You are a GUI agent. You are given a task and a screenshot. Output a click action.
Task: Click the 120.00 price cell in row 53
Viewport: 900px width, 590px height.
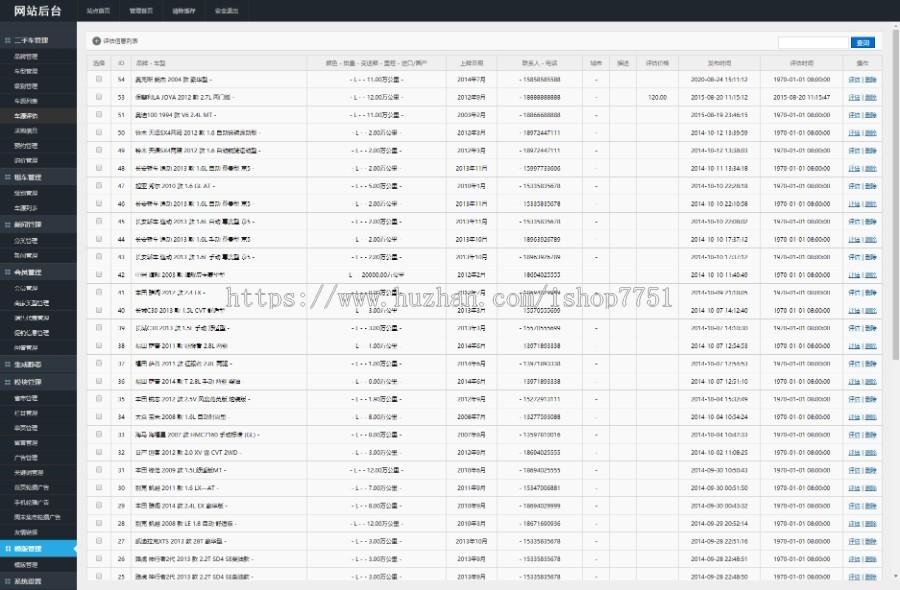coord(657,98)
